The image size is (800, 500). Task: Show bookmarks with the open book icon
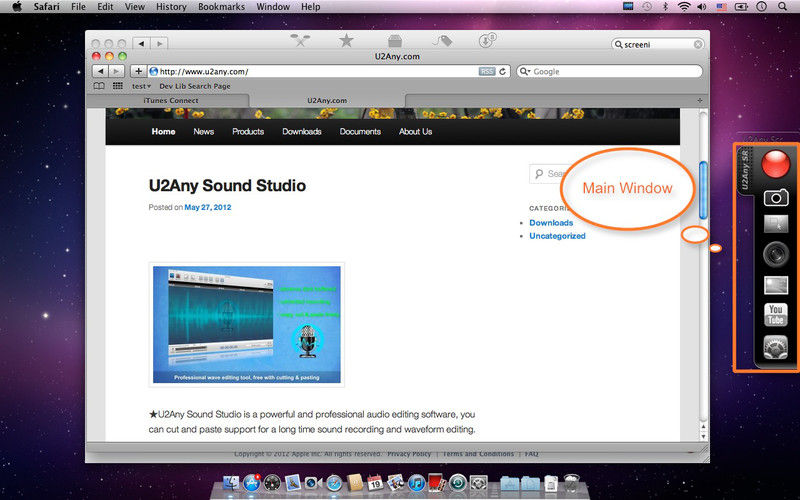point(99,86)
